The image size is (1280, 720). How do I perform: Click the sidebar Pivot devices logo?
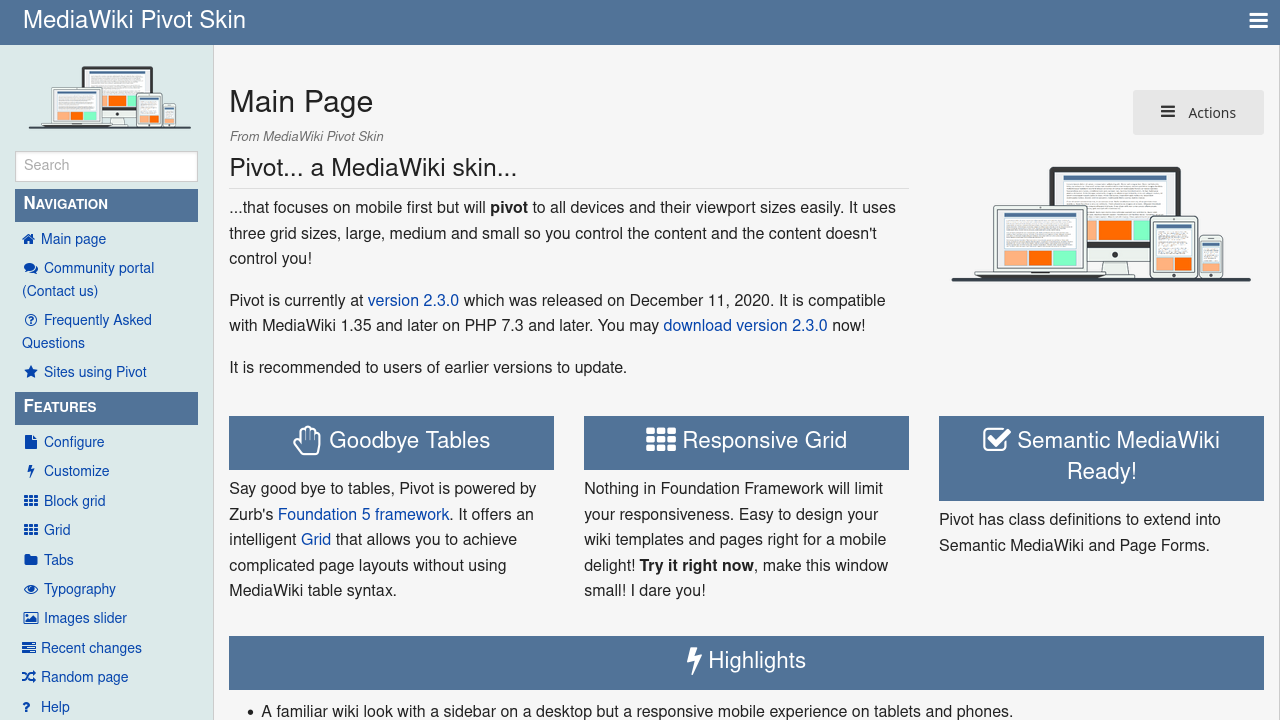tap(109, 97)
